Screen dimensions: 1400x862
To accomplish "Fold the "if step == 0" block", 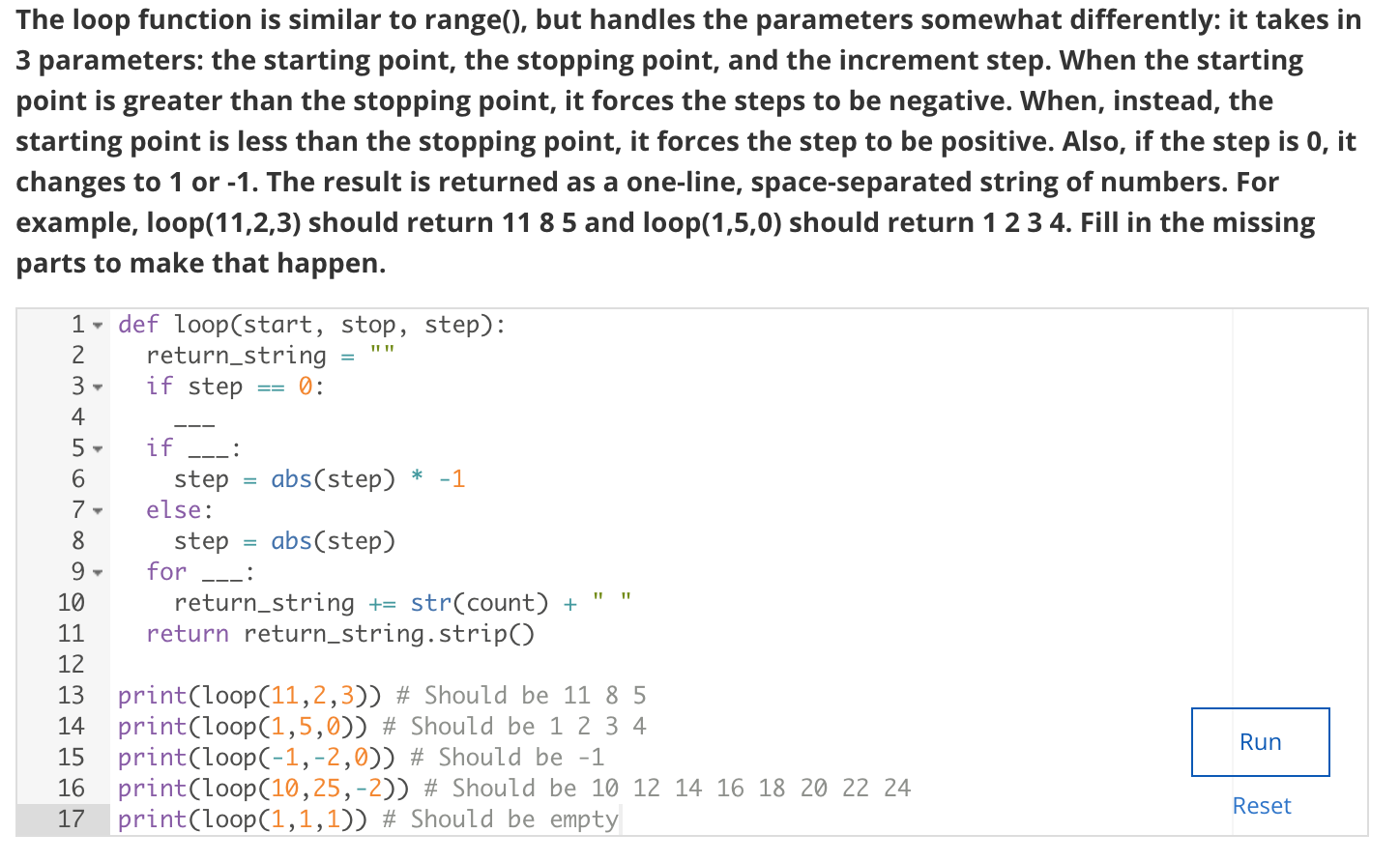I will click(97, 387).
